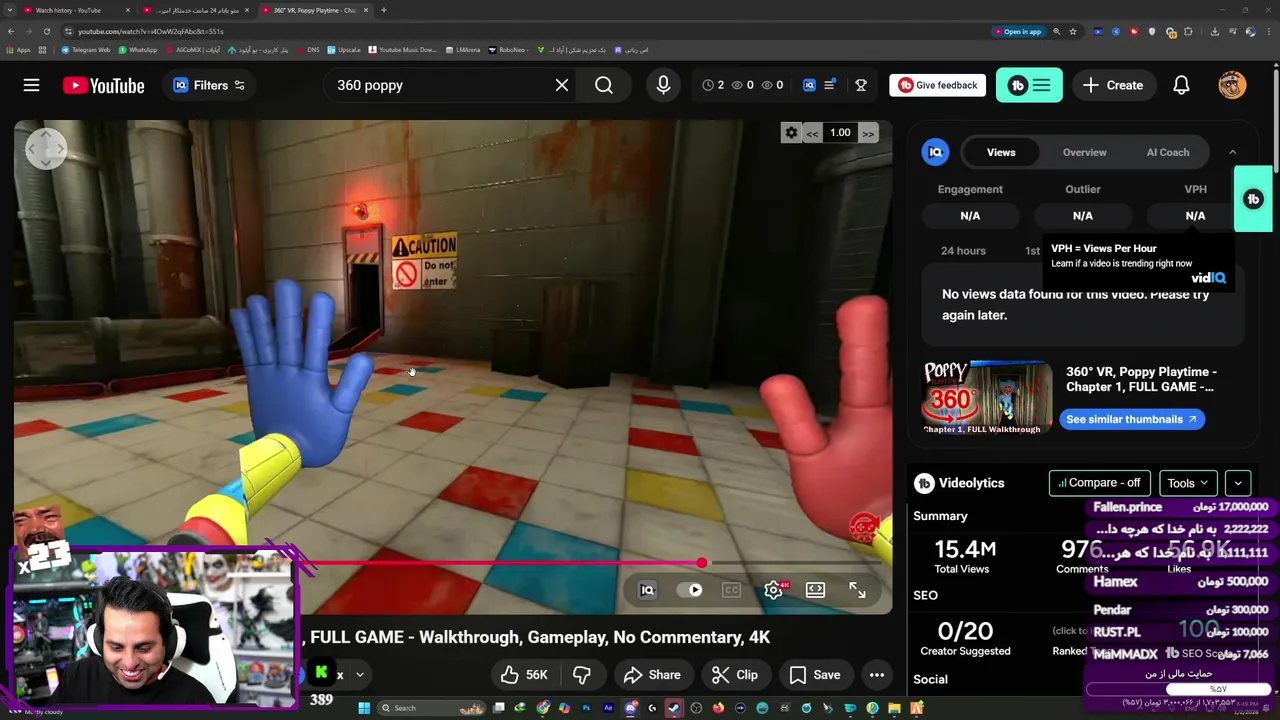Seek the video using the red progress scrubber
This screenshot has height=720, width=1280.
701,563
